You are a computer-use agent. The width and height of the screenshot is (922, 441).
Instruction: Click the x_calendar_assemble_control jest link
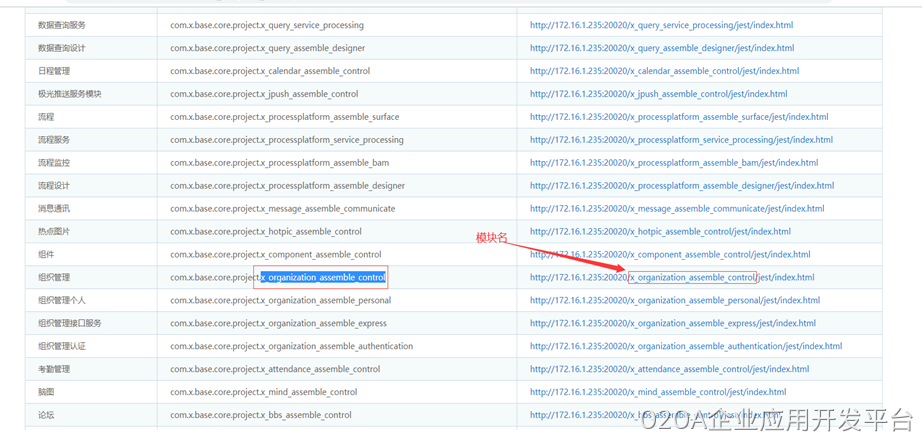click(x=664, y=71)
